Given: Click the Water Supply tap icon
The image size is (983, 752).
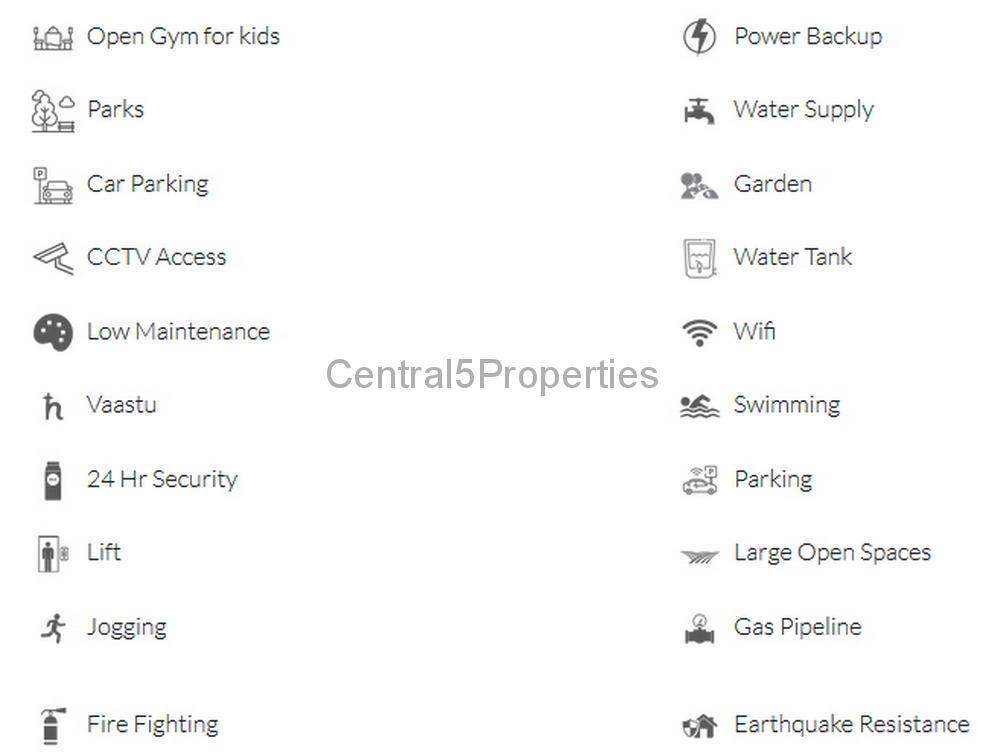Looking at the screenshot, I should tap(700, 111).
